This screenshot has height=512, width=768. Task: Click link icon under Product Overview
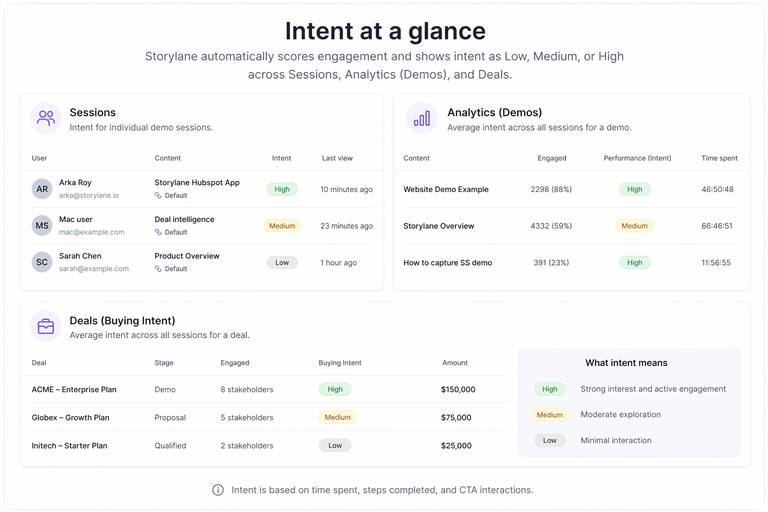pos(158,269)
